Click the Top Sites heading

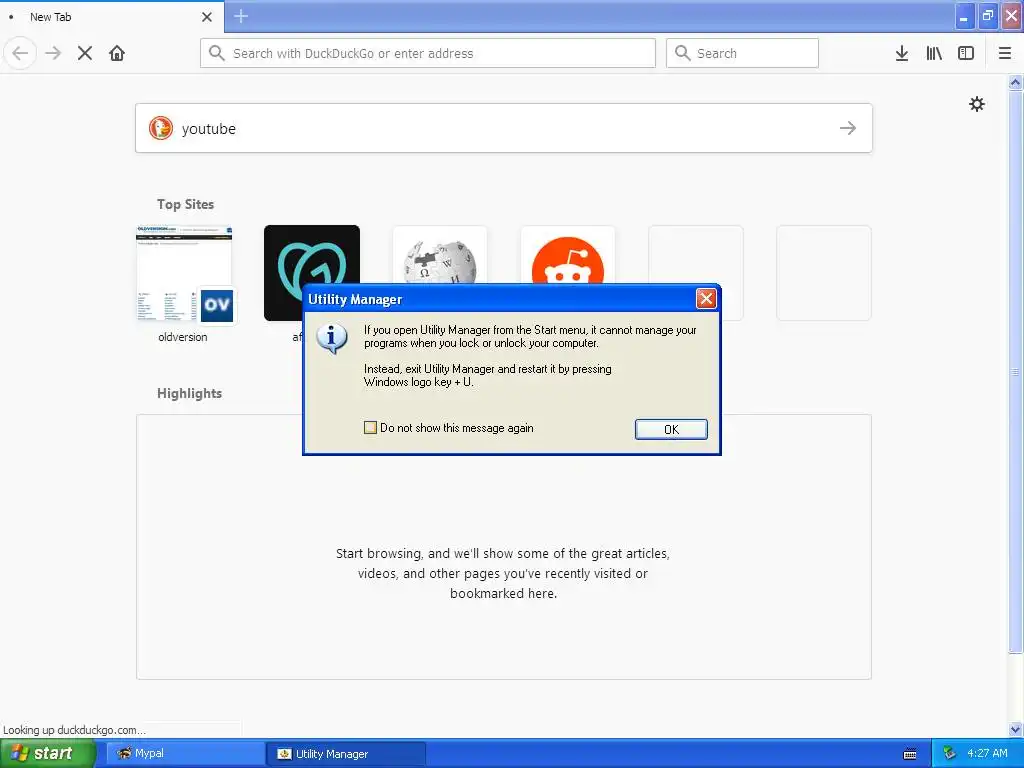[x=185, y=204]
